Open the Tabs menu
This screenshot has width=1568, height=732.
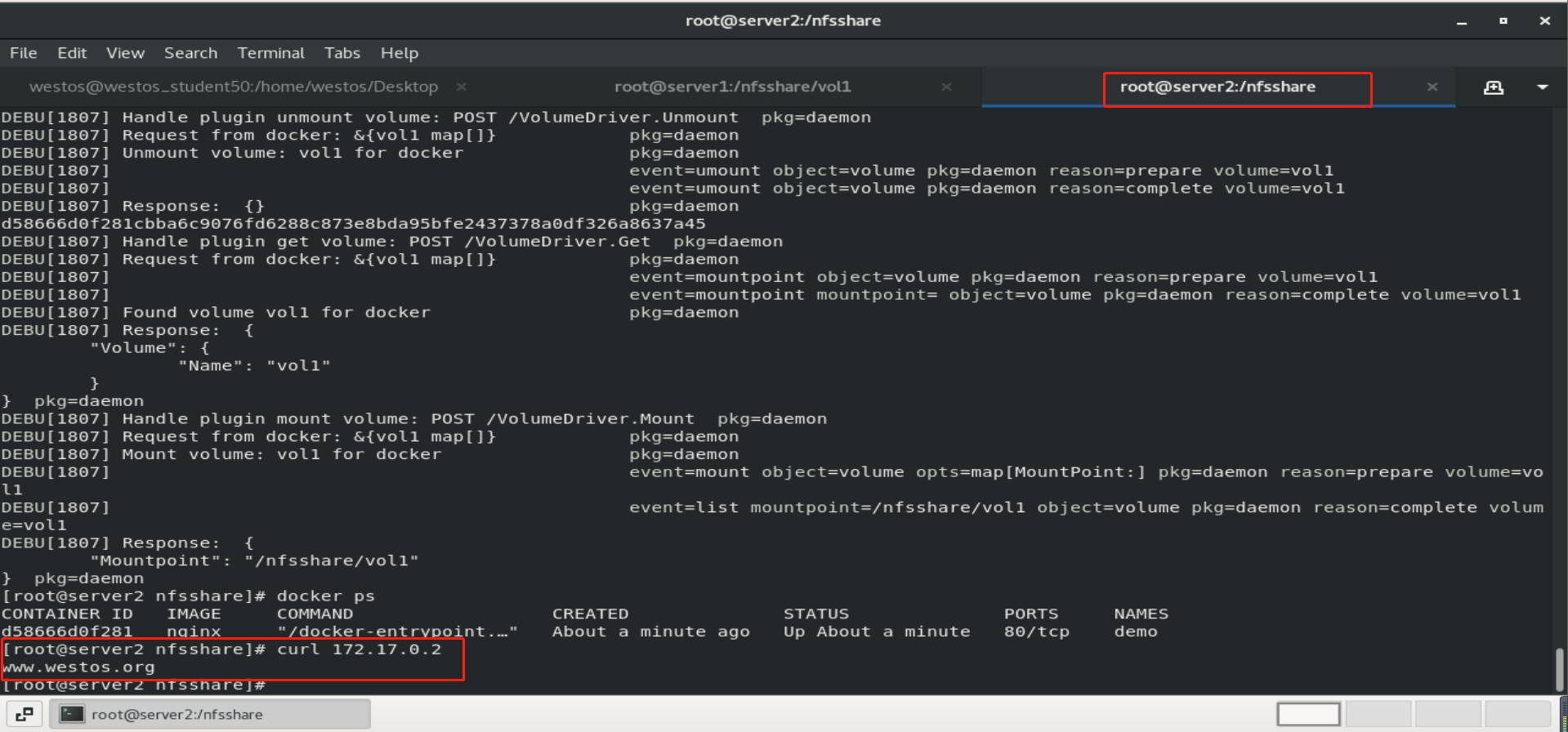click(x=342, y=53)
